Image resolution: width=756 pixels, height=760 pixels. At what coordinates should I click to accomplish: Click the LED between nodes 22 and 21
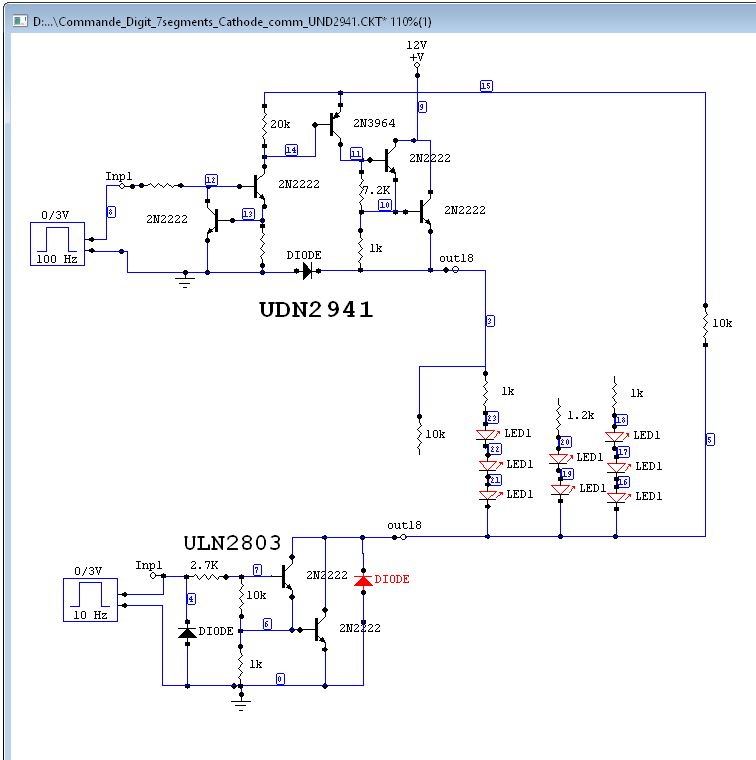coord(488,465)
